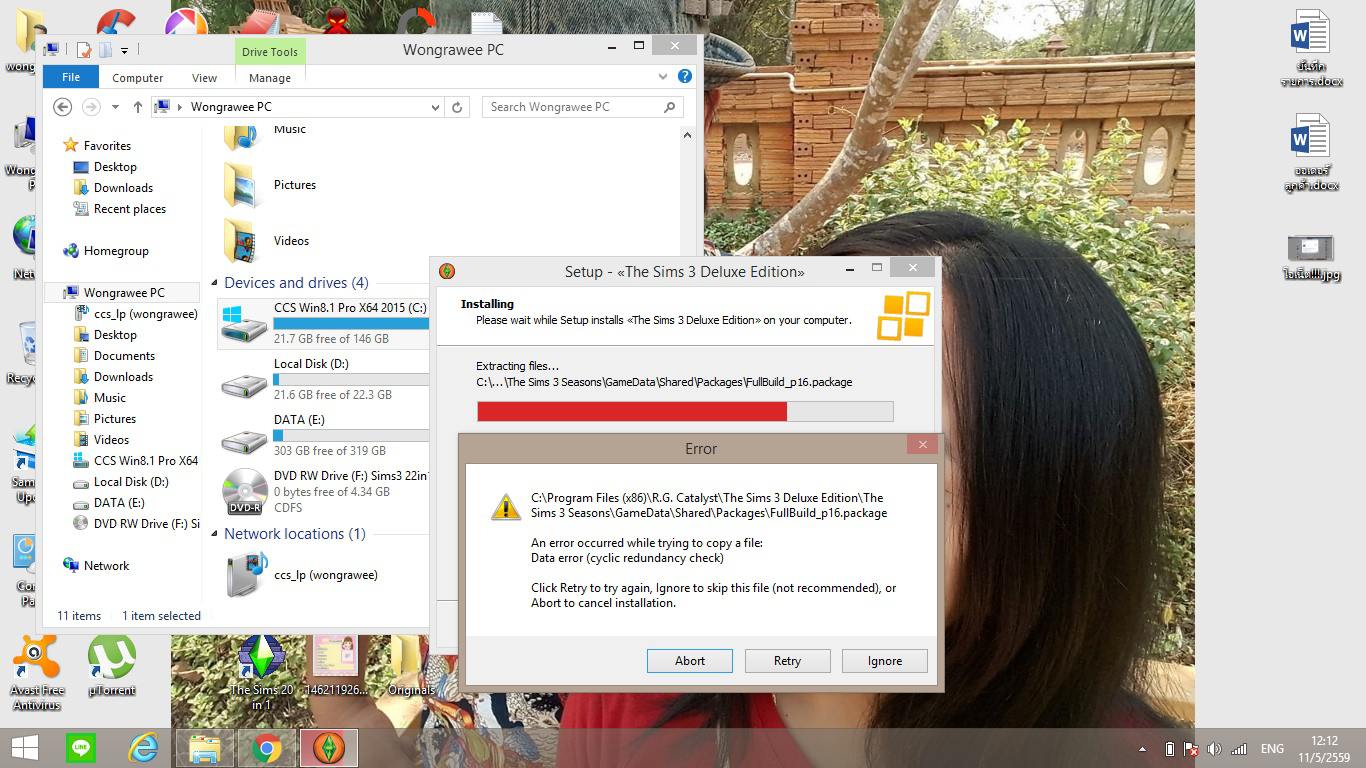
Task: Refresh the Wongrawee PC view
Action: pos(457,107)
